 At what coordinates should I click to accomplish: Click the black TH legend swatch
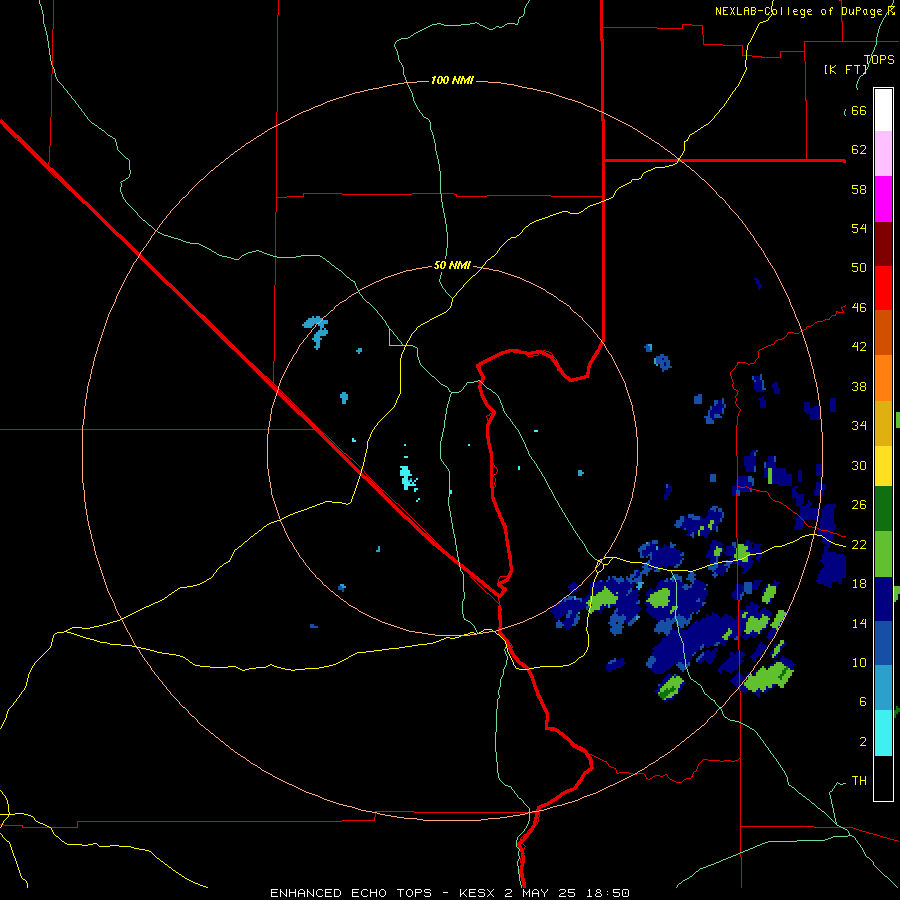[x=883, y=778]
